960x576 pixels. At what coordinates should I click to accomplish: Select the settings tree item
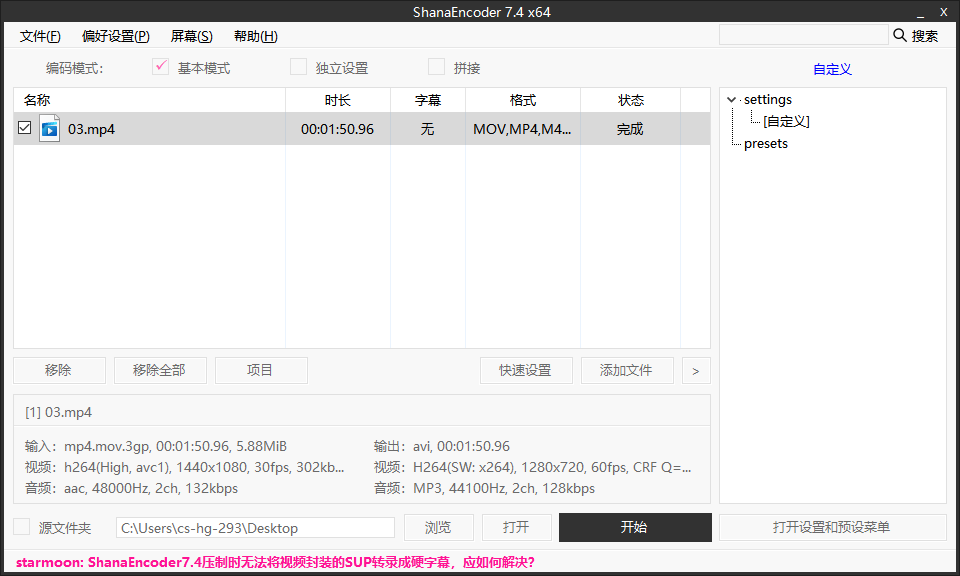pyautogui.click(x=768, y=99)
